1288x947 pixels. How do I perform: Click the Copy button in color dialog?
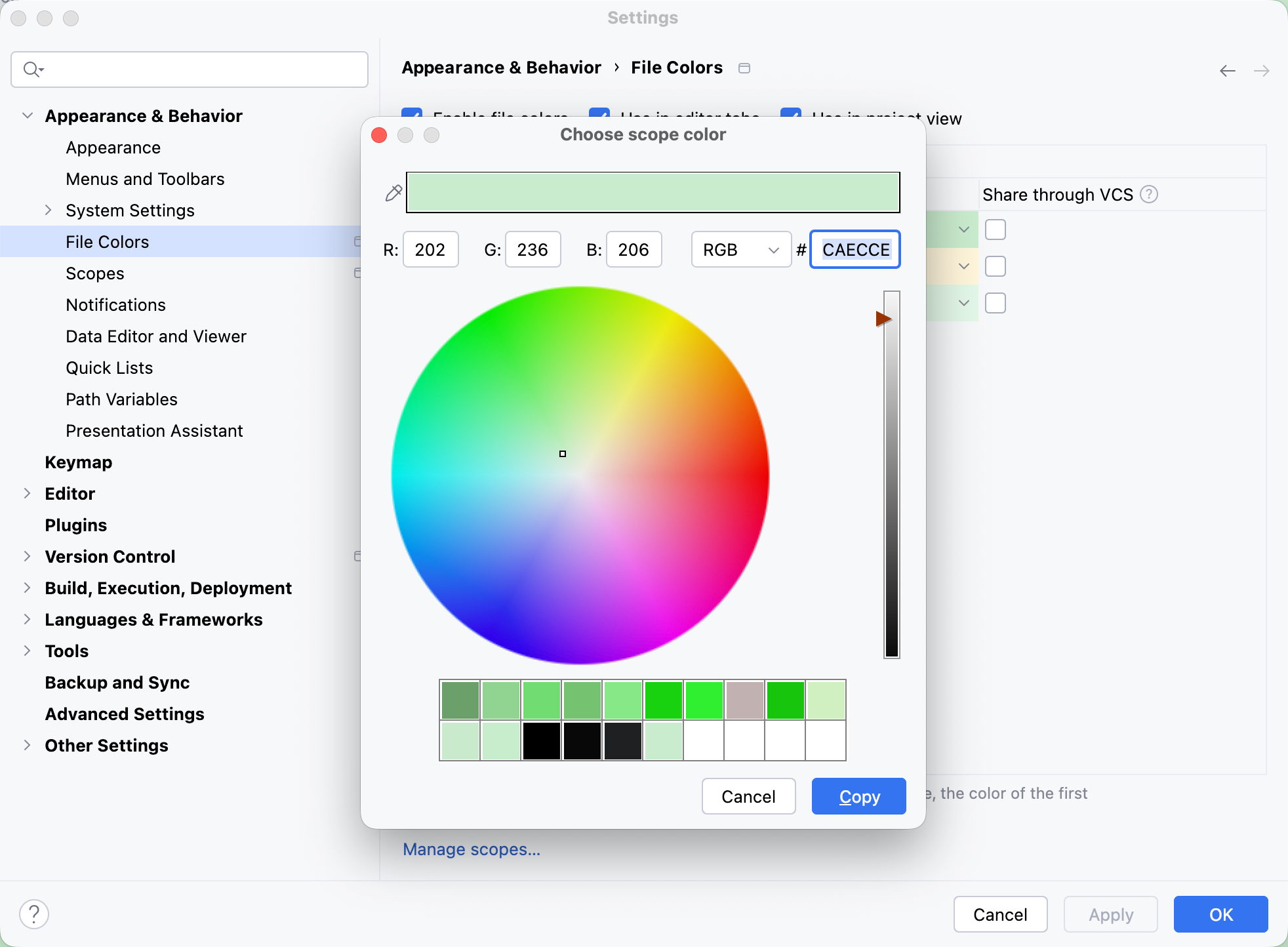858,796
